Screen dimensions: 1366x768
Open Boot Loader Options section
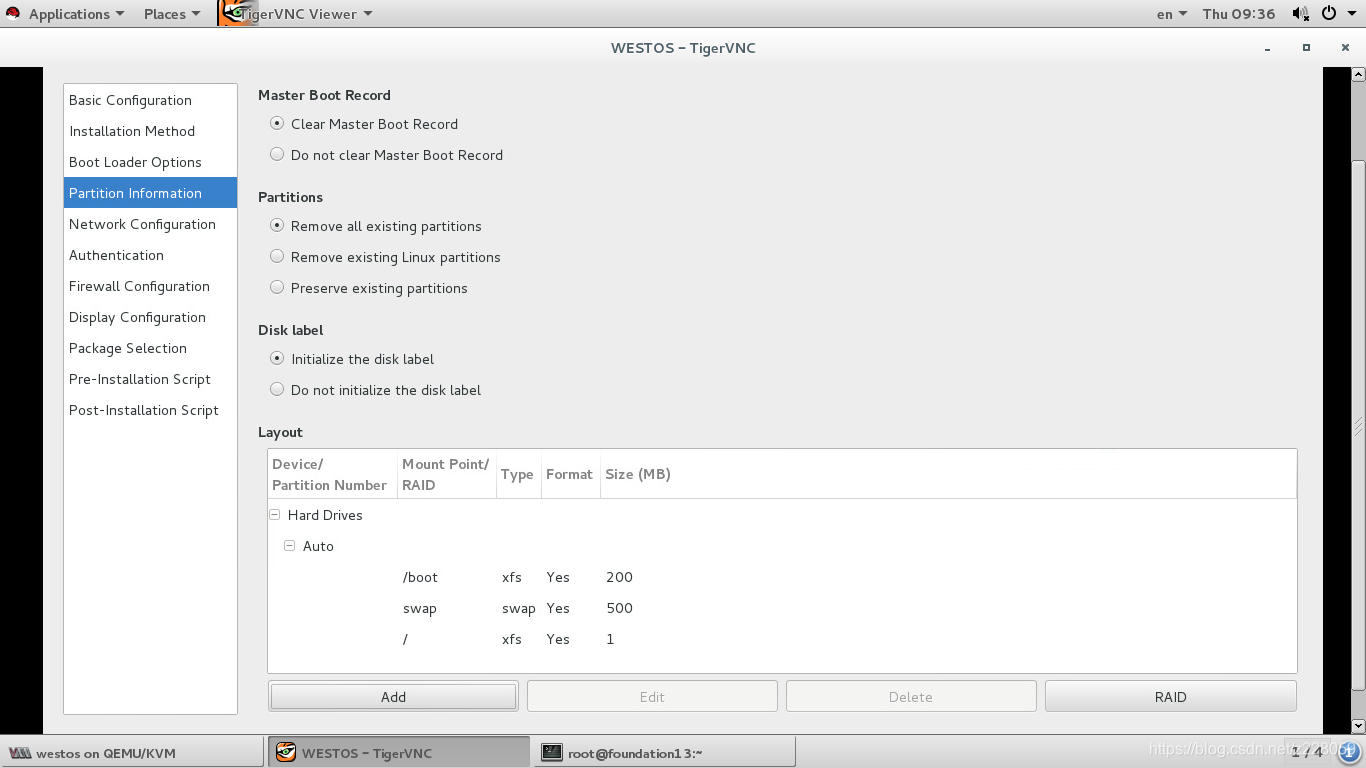tap(150, 162)
